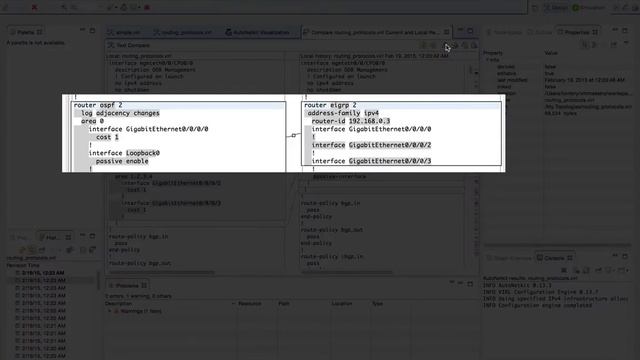Viewport: 640px width, 360px height.
Task: Open the Properties view tab
Action: [x=578, y=32]
